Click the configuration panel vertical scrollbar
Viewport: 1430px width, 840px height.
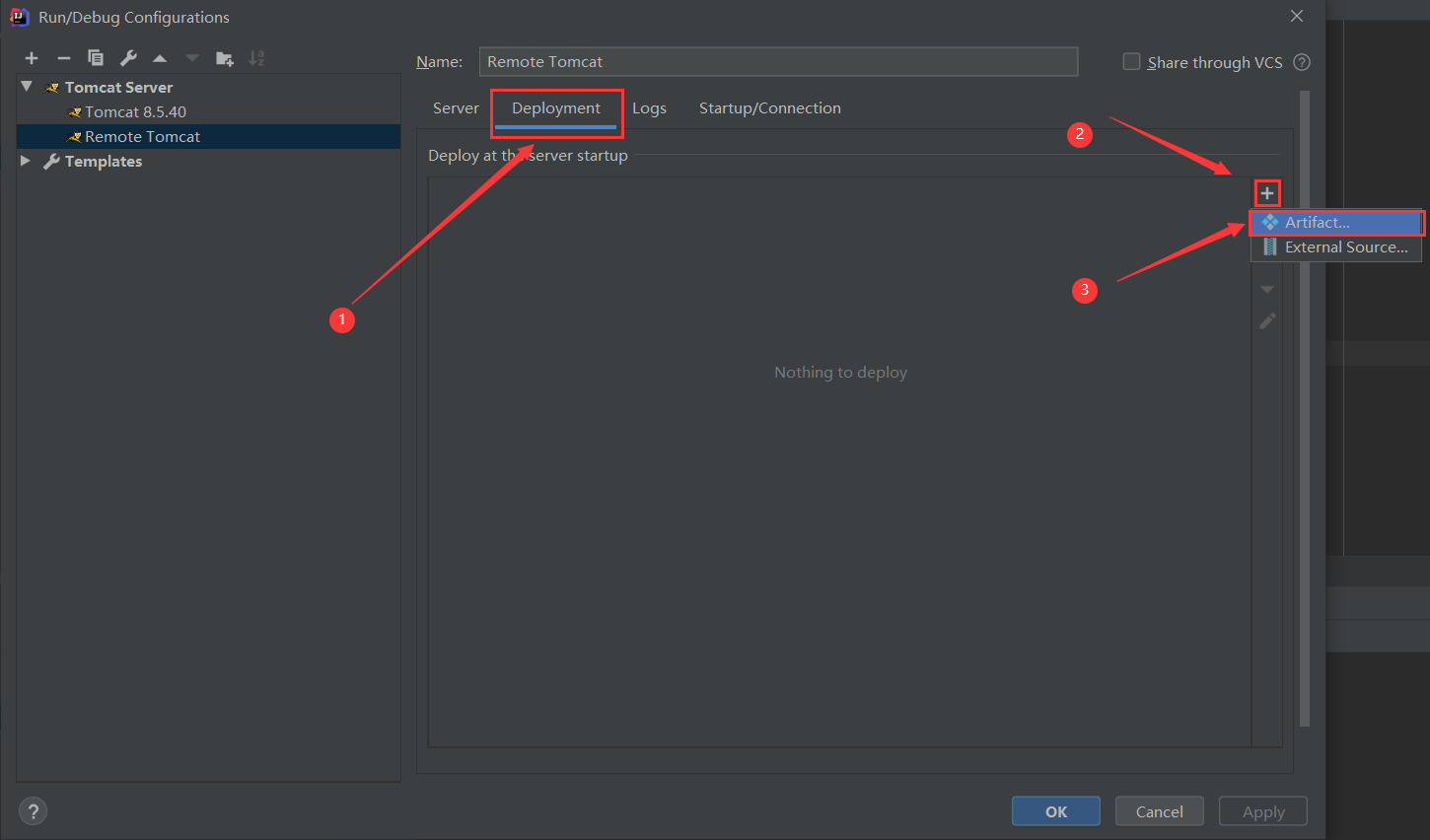(x=1305, y=409)
